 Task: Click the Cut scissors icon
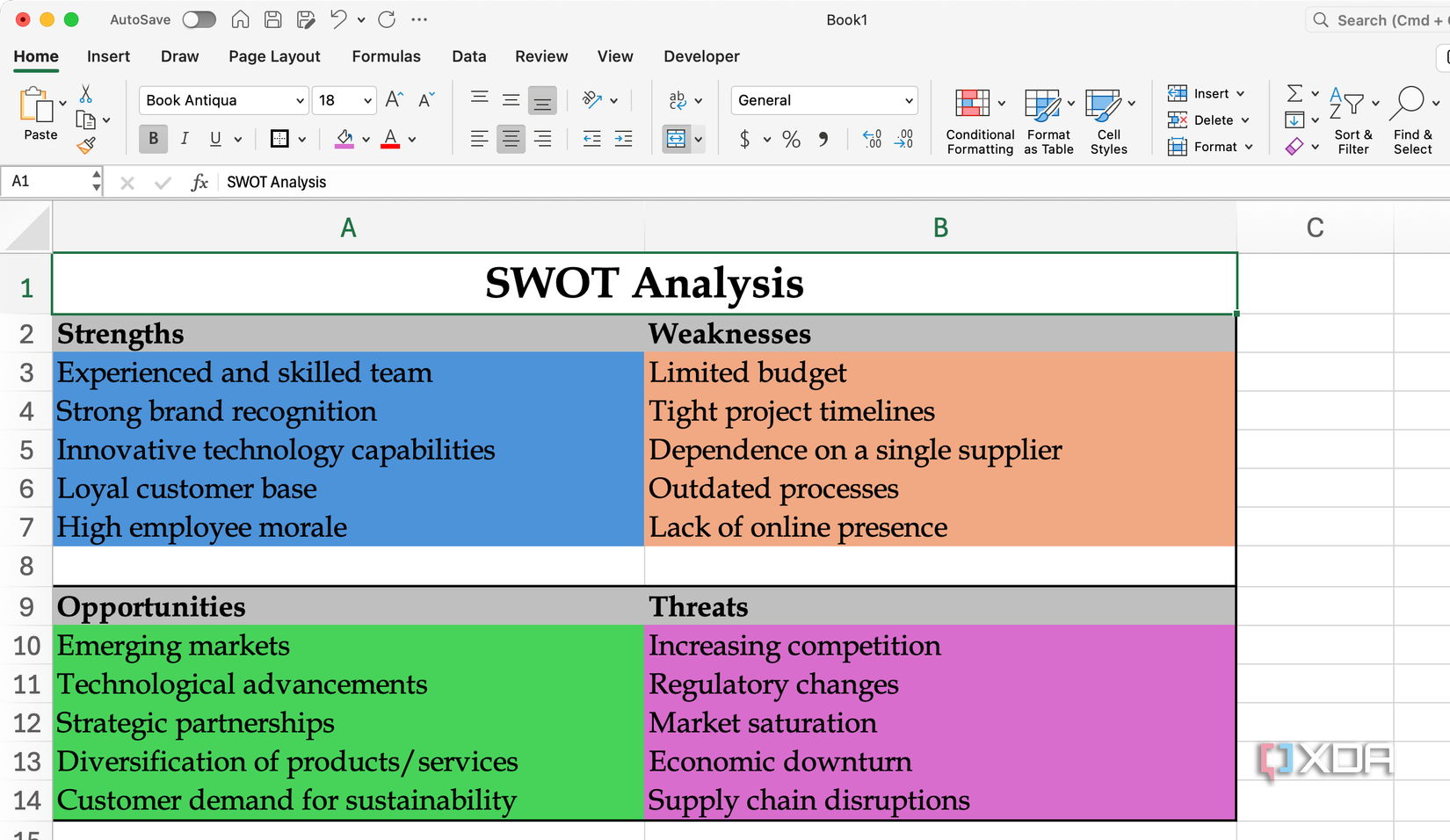point(85,94)
